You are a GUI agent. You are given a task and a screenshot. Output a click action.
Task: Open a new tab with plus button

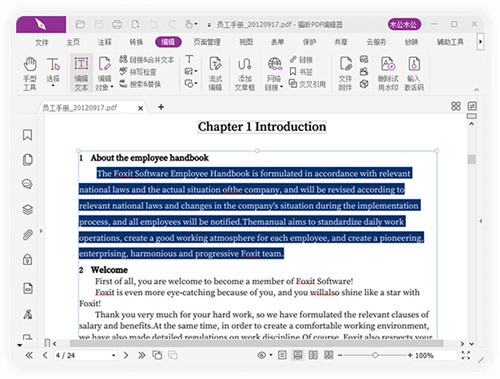[x=161, y=107]
